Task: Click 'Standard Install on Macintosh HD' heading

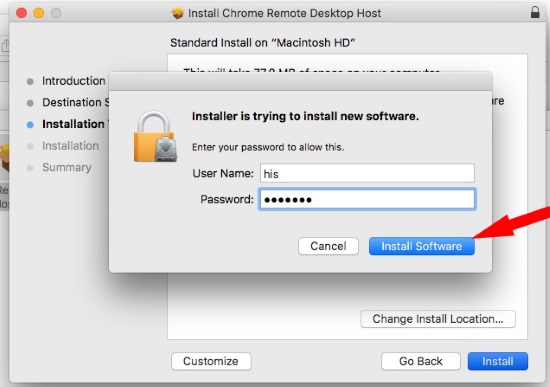Action: [263, 43]
